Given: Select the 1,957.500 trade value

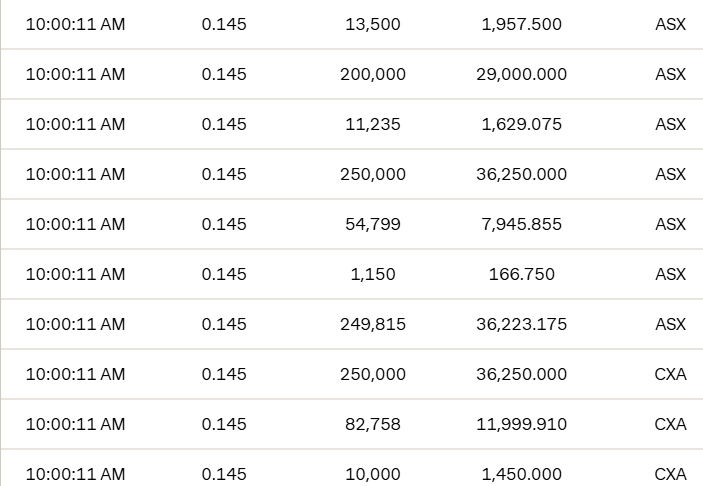Looking at the screenshot, I should pos(521,24).
